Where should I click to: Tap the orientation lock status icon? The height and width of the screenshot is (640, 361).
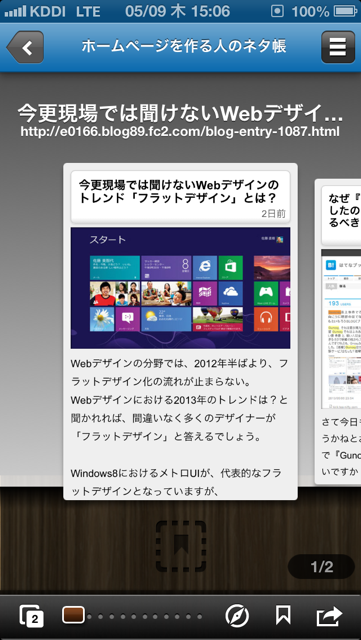277,11
